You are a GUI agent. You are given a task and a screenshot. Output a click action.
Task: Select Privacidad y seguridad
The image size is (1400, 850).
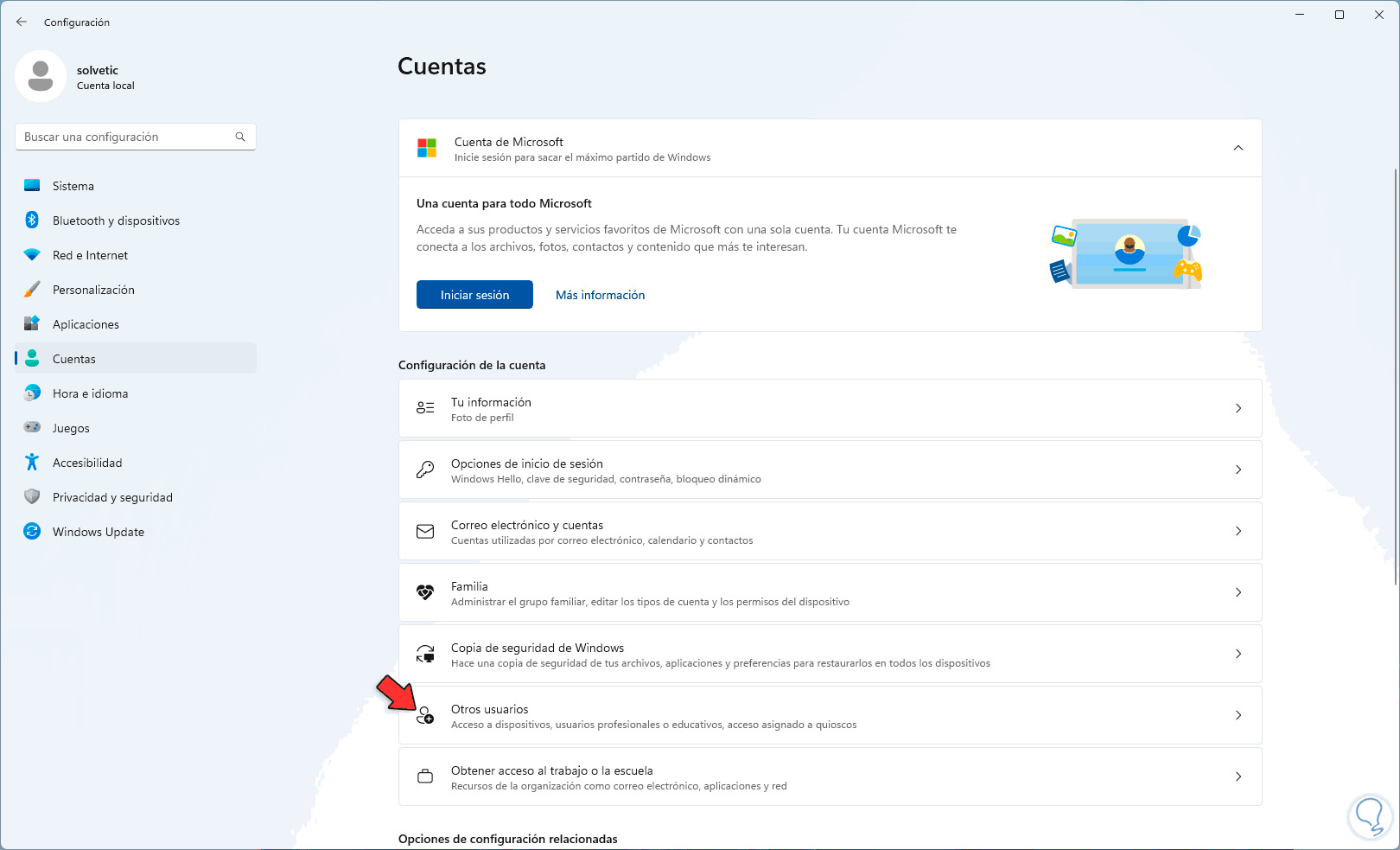tap(136, 497)
